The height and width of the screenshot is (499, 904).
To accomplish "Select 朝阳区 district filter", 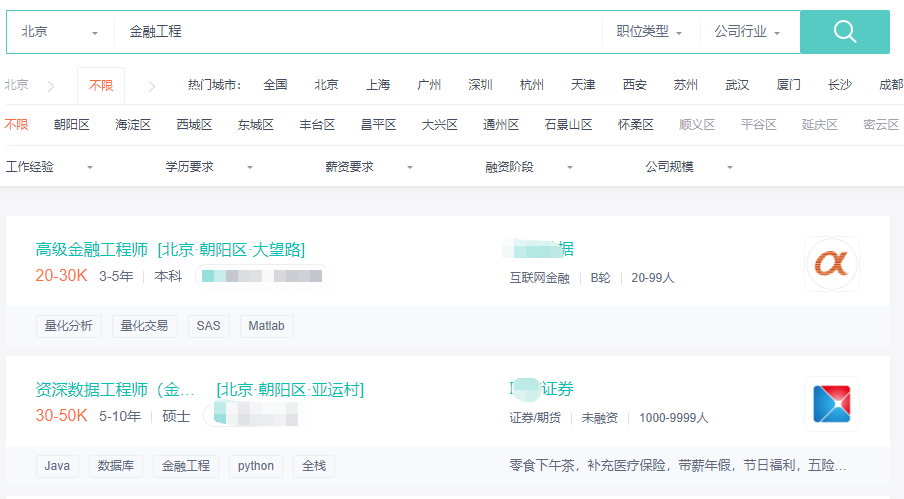I will (72, 125).
